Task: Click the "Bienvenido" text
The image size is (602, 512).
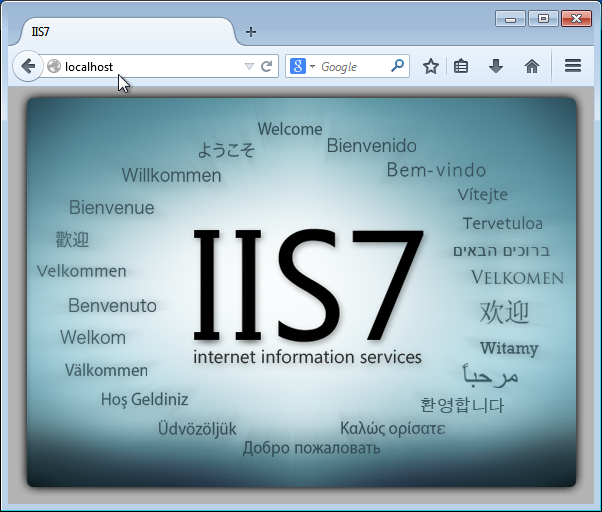Action: (372, 146)
